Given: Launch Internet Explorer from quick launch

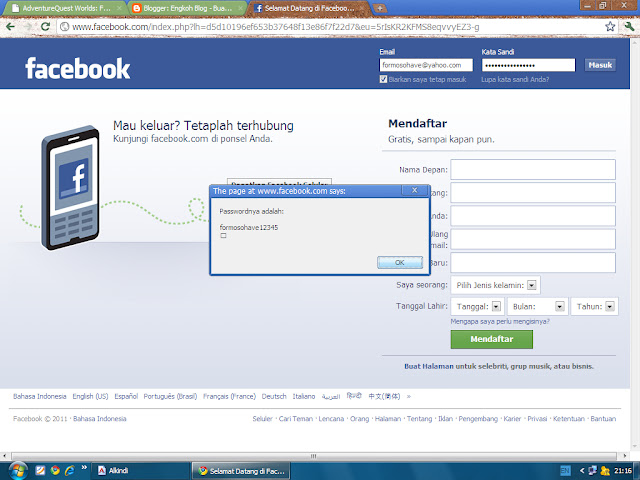Looking at the screenshot, I should (70, 471).
